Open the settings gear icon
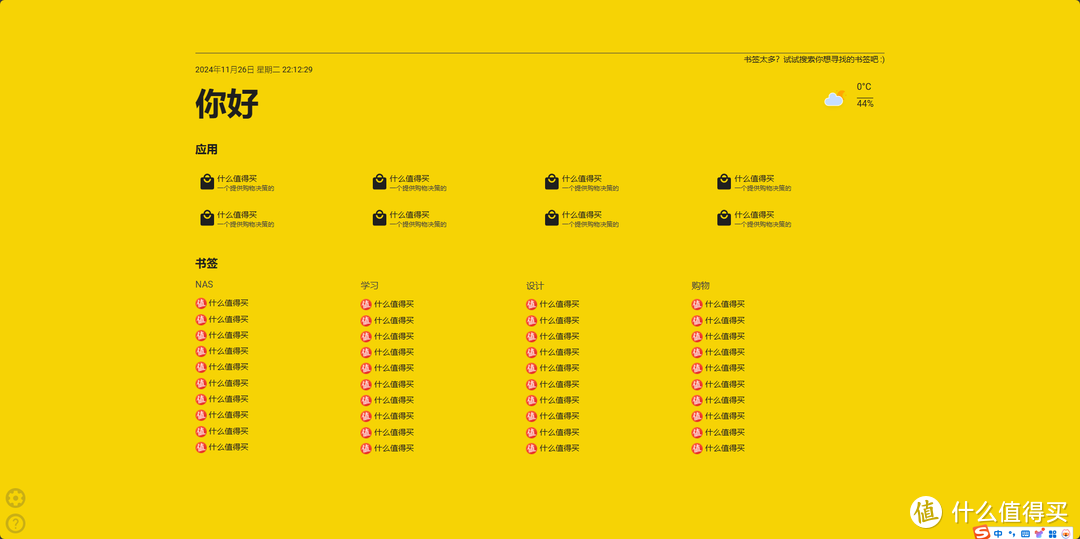The image size is (1080, 539). (x=15, y=498)
